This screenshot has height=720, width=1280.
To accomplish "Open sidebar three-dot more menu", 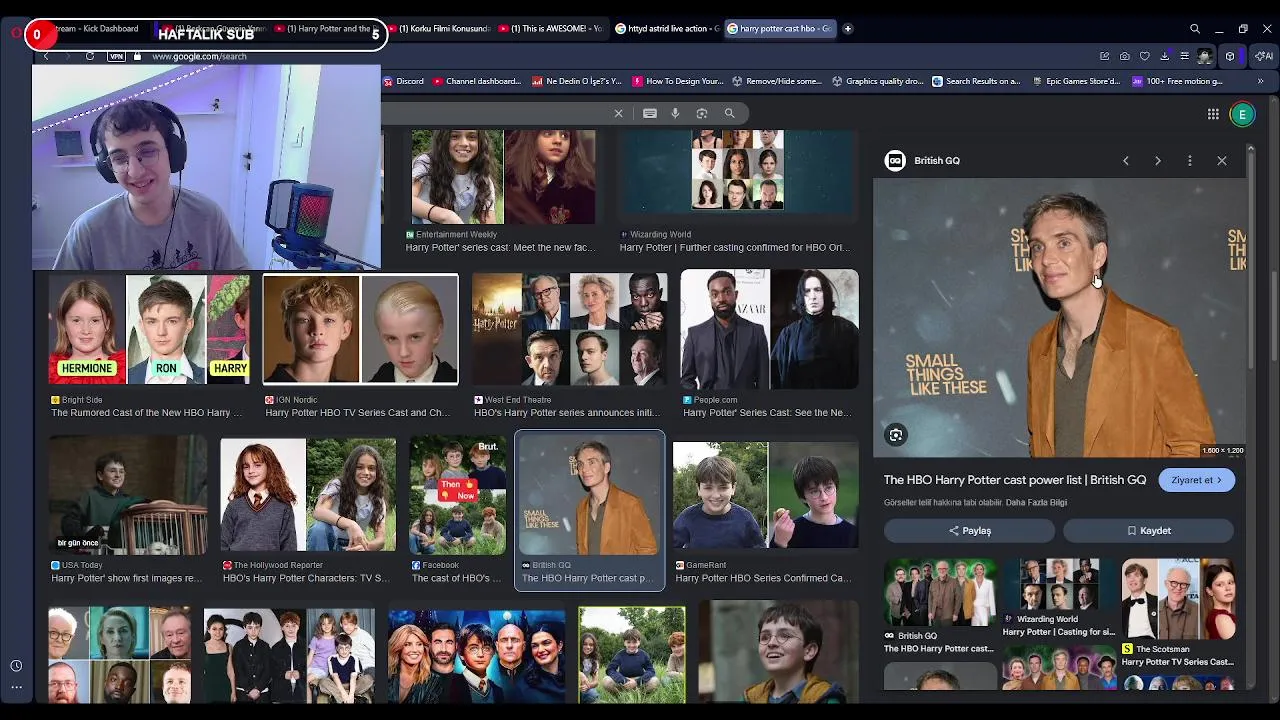I will coord(16,687).
